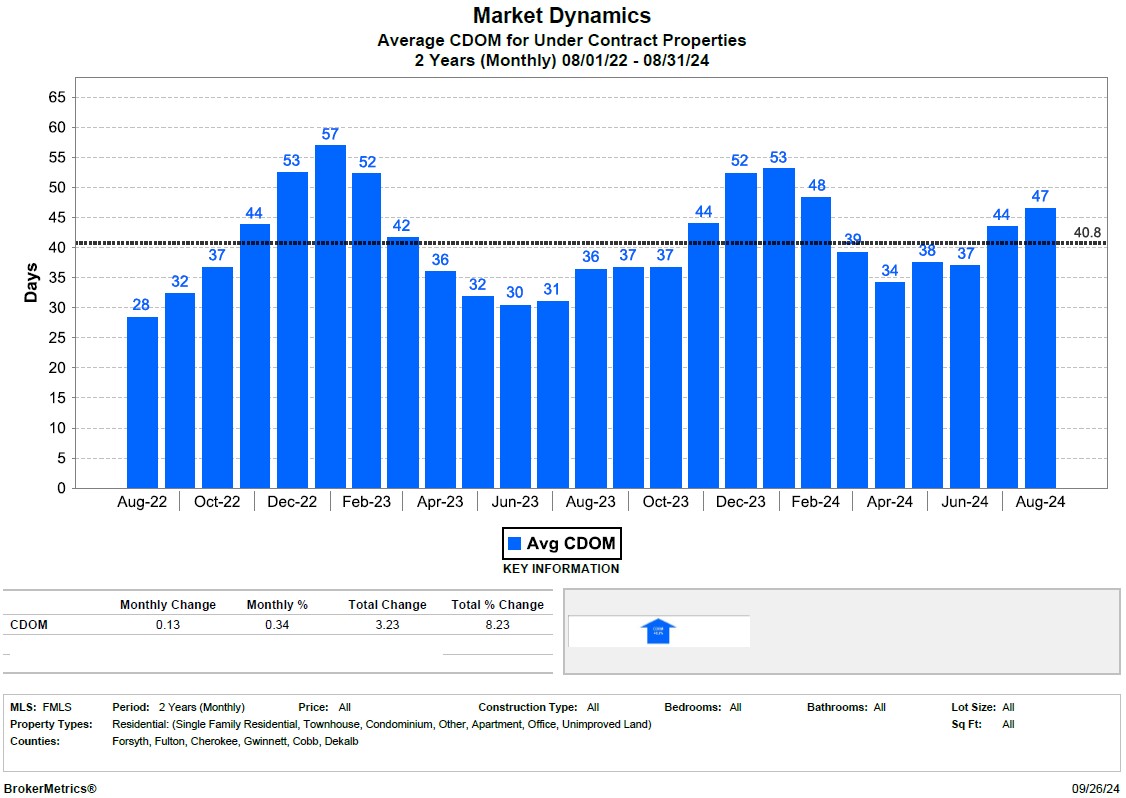Click the blue up-arrow CDOM trend icon

(658, 631)
